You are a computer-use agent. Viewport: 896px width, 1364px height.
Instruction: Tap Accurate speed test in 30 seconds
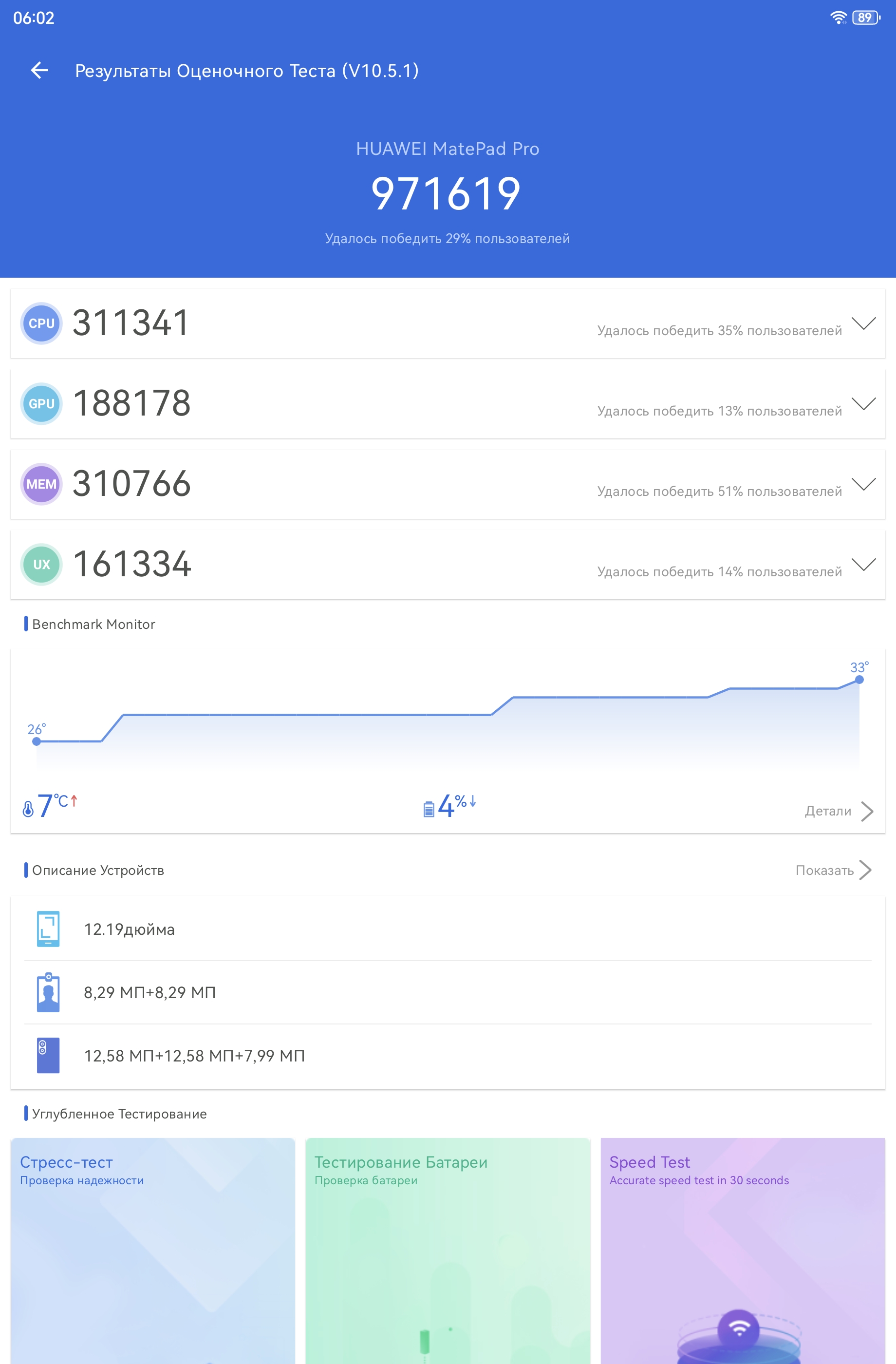[x=699, y=1181]
